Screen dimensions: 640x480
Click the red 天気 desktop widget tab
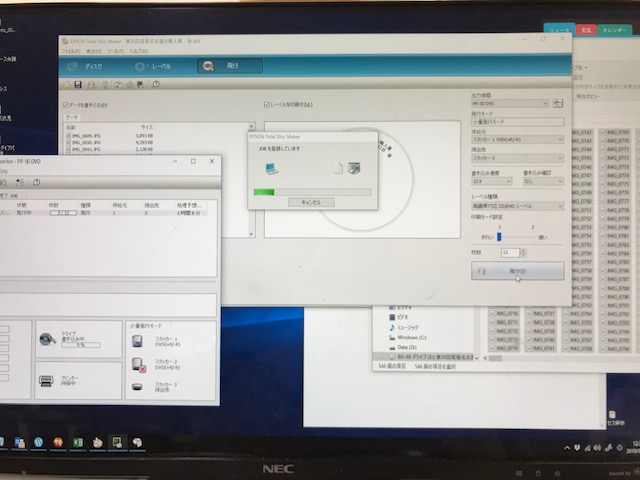pos(586,30)
